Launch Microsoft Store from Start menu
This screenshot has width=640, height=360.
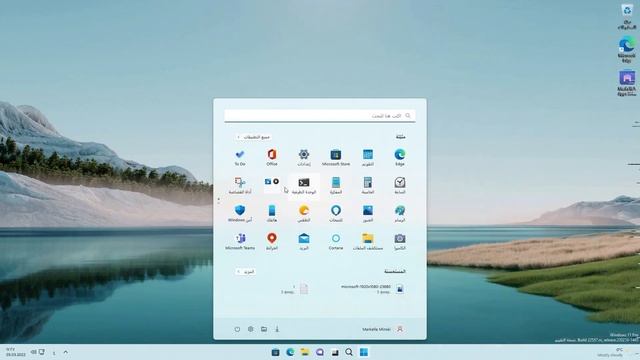[336, 157]
